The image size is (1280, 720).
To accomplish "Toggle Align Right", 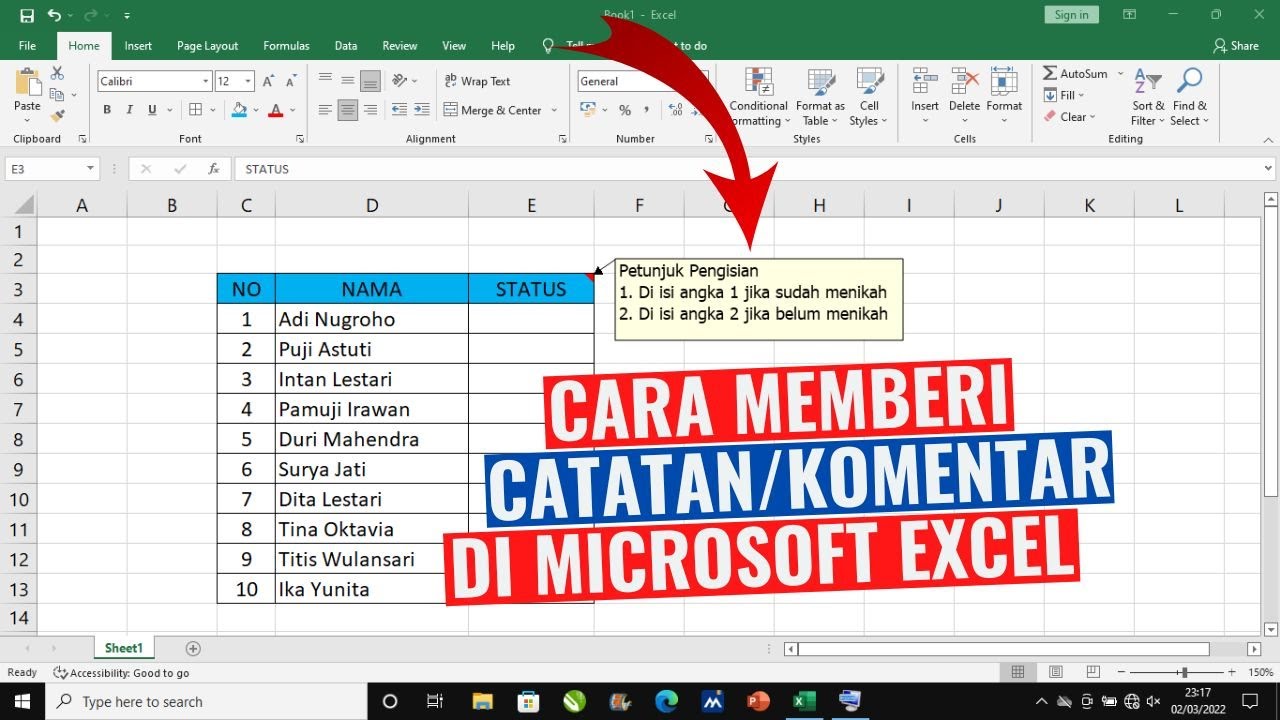I will click(x=370, y=110).
